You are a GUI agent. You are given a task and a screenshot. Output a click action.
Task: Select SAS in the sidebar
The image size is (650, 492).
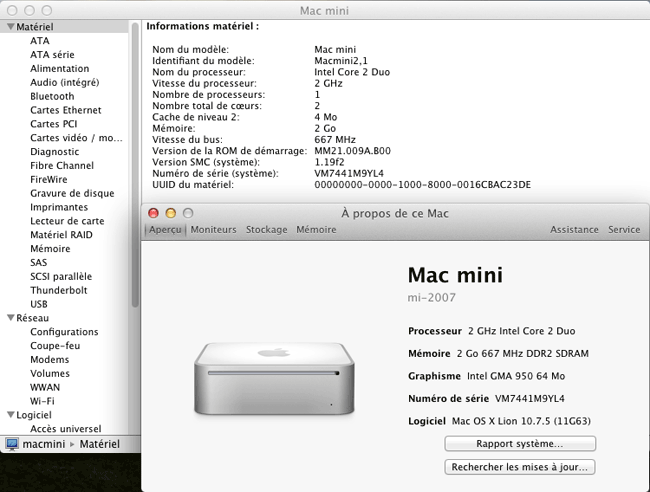(x=39, y=262)
